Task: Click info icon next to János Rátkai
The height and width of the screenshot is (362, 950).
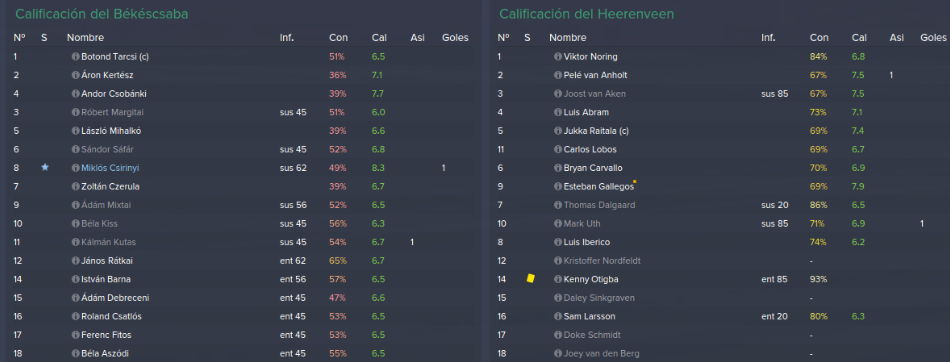Action: coord(75,261)
